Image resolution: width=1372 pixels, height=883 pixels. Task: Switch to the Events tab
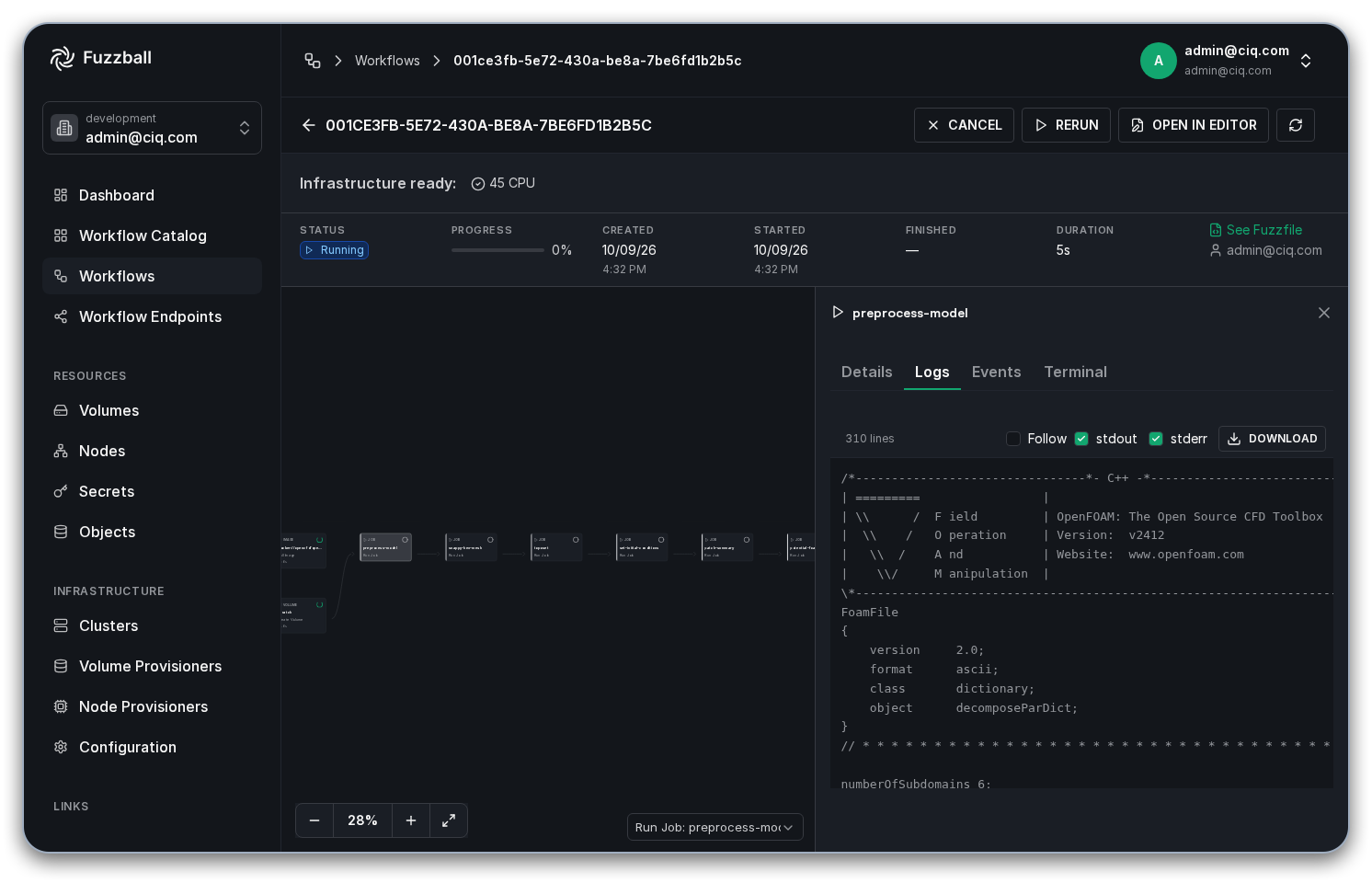point(997,372)
